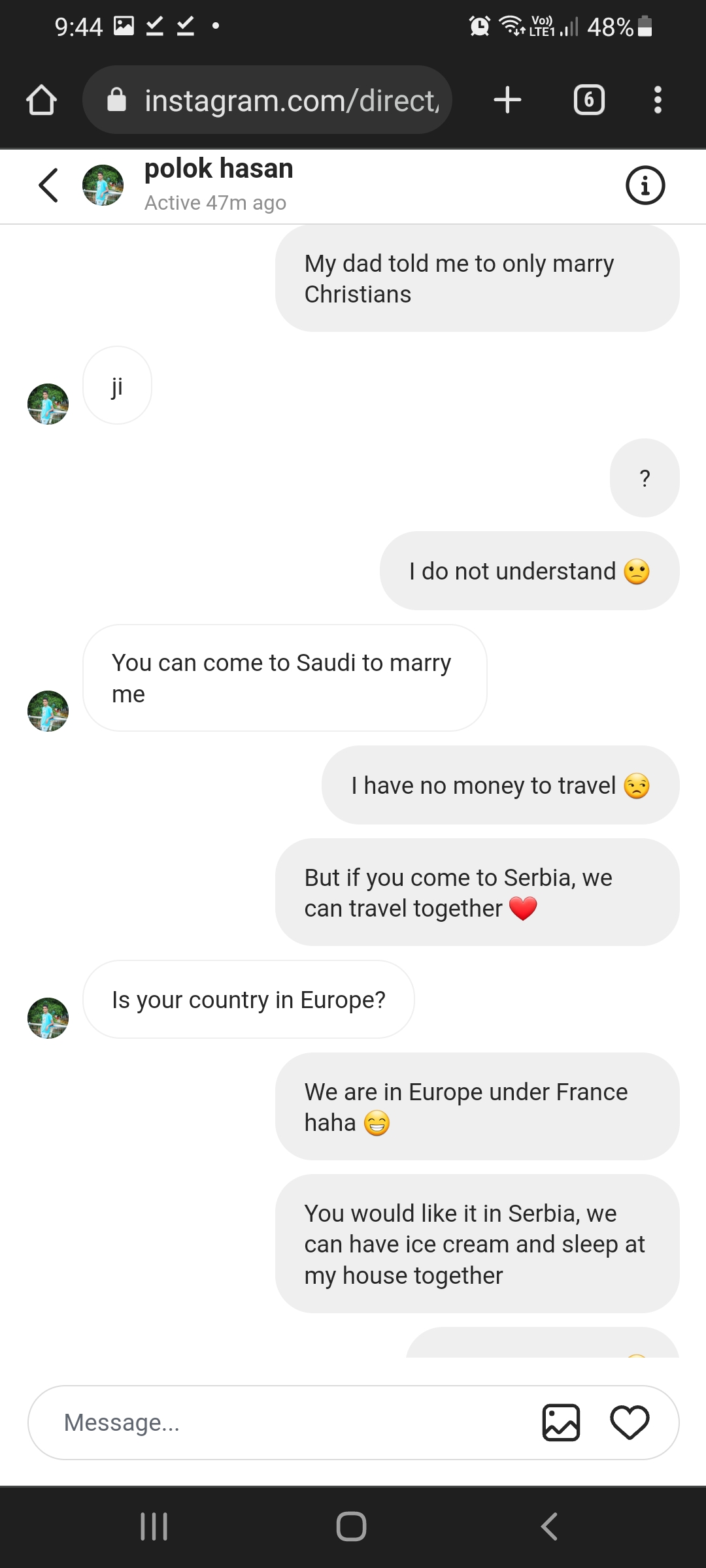Viewport: 706px width, 1568px height.
Task: Tap the "You can come to Saudi" message
Action: pyautogui.click(x=284, y=678)
